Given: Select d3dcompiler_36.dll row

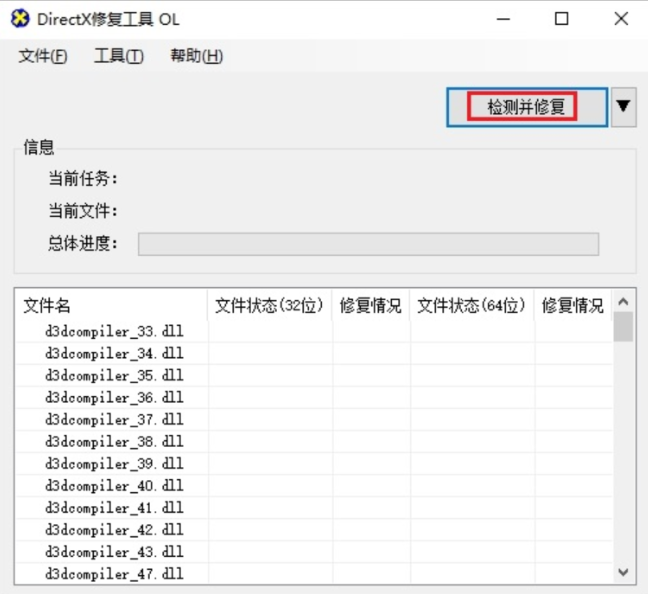Looking at the screenshot, I should click(x=314, y=398).
